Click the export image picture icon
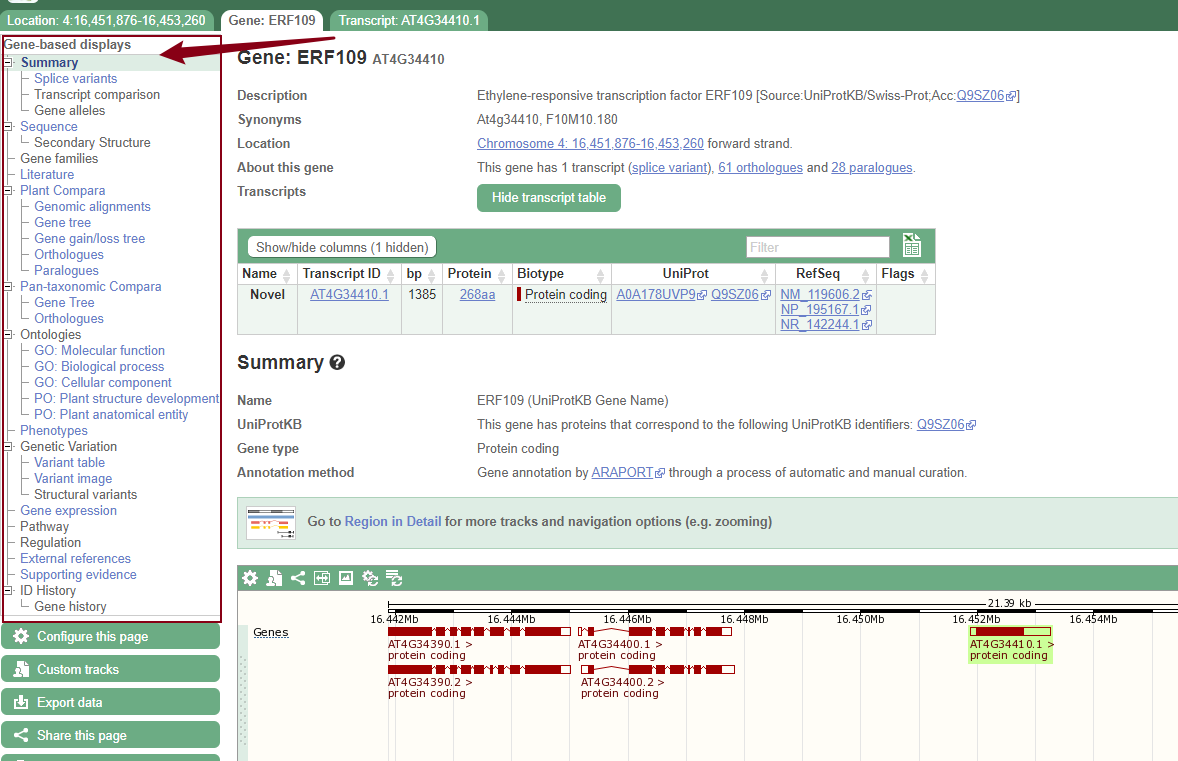The width and height of the screenshot is (1178, 761). pyautogui.click(x=346, y=578)
